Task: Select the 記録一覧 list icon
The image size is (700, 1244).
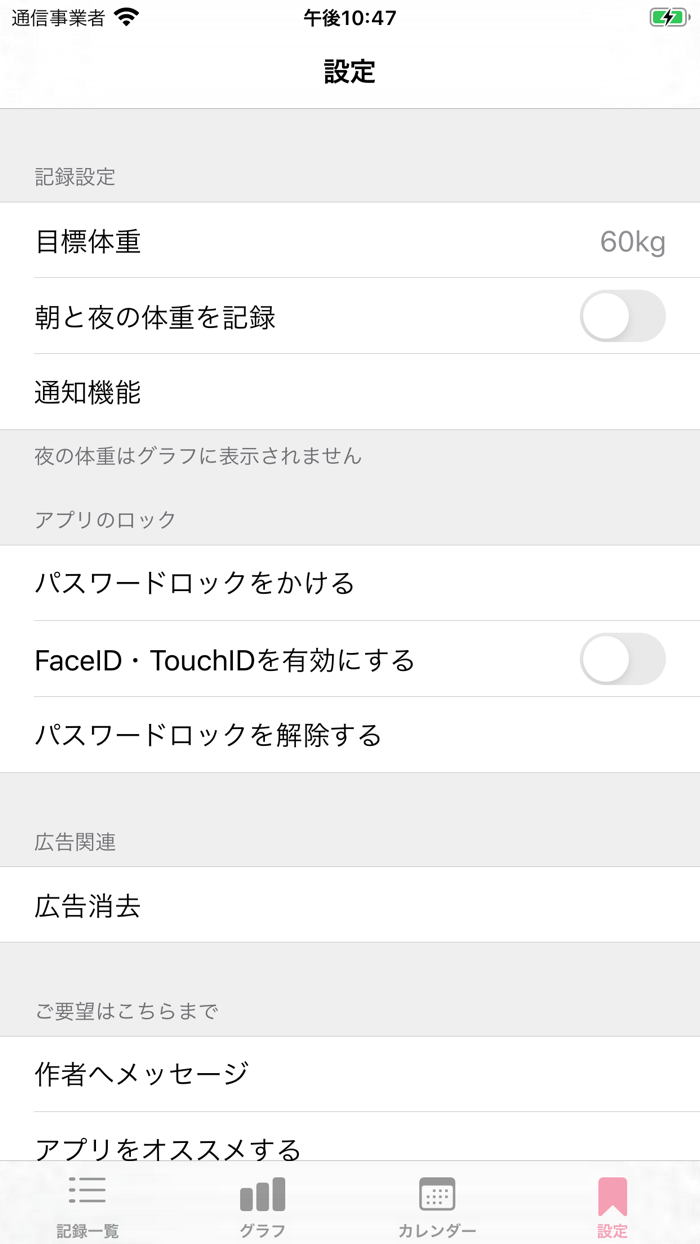Action: coord(87,1192)
